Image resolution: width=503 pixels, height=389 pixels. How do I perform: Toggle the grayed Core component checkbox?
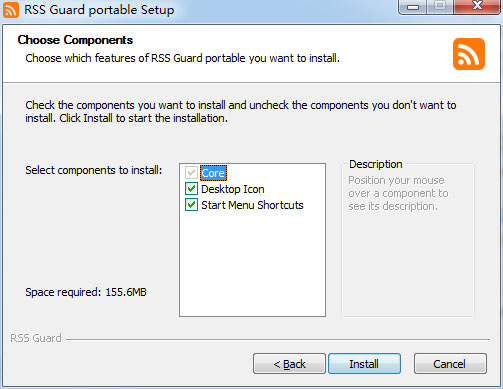pos(191,173)
